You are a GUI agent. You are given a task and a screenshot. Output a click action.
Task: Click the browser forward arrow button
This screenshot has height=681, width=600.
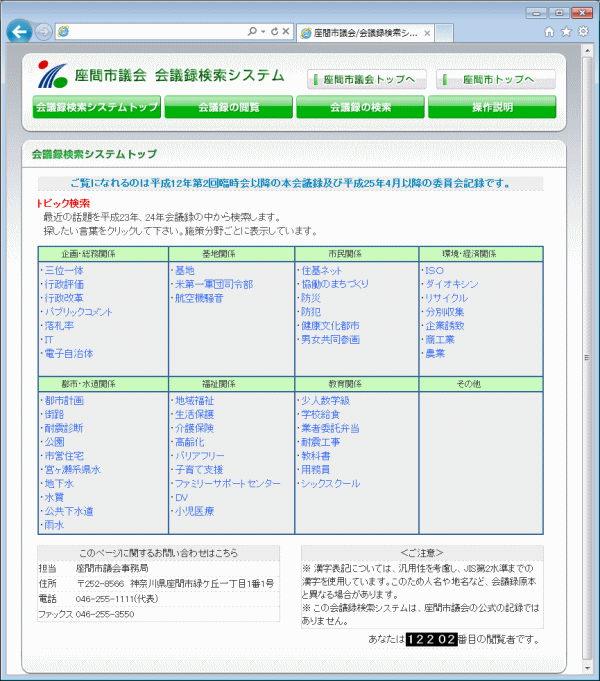43,32
